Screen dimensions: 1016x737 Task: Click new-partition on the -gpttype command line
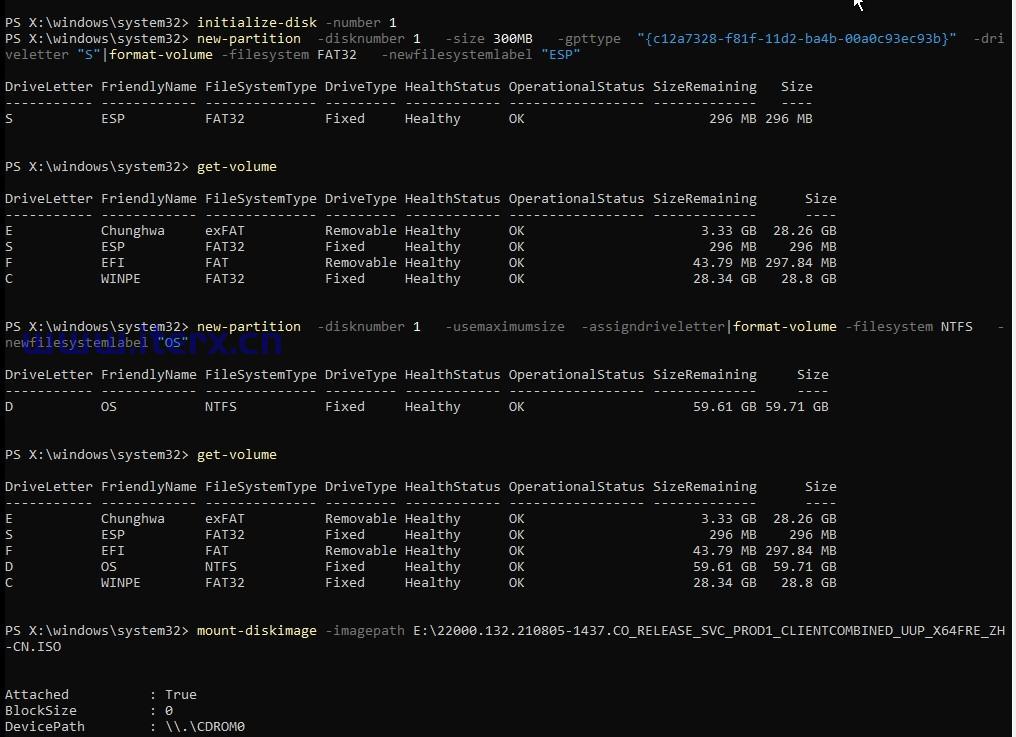(249, 39)
